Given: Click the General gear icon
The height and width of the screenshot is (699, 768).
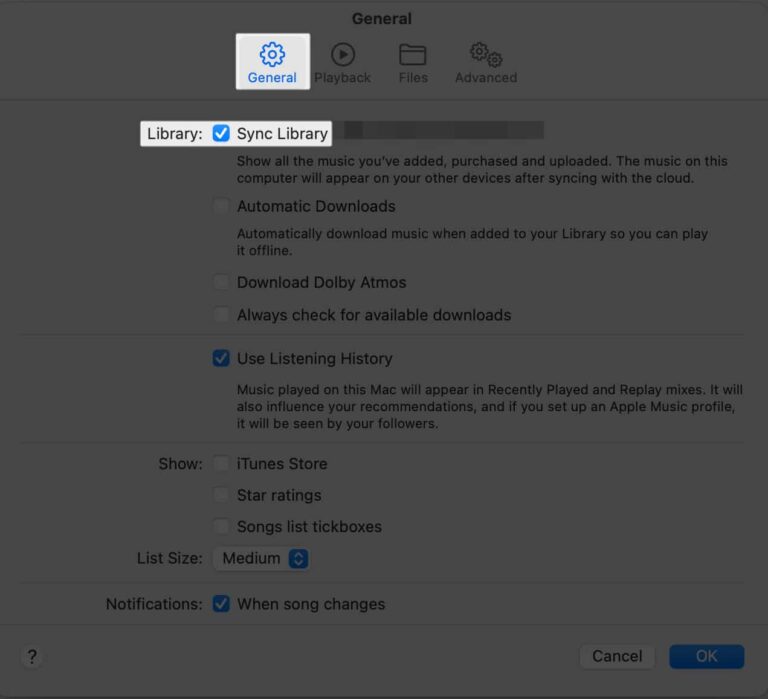Looking at the screenshot, I should point(272,54).
